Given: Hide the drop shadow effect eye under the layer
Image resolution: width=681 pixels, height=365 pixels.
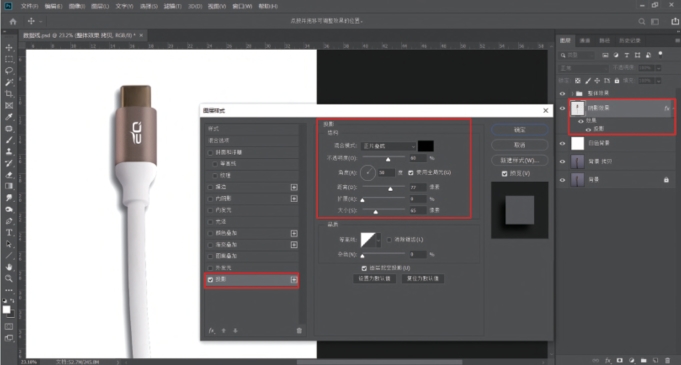Looking at the screenshot, I should (588, 129).
